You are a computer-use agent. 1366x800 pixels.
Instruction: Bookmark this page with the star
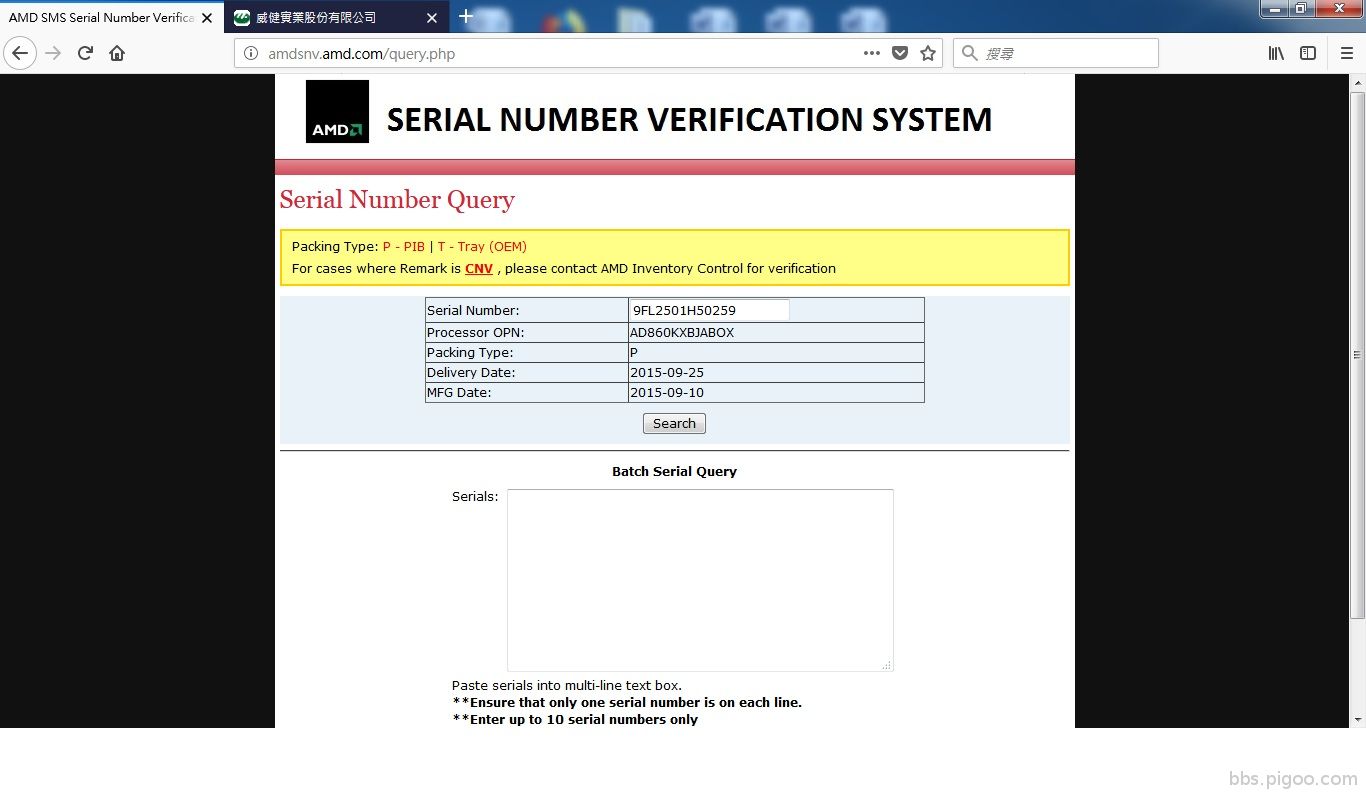click(928, 53)
